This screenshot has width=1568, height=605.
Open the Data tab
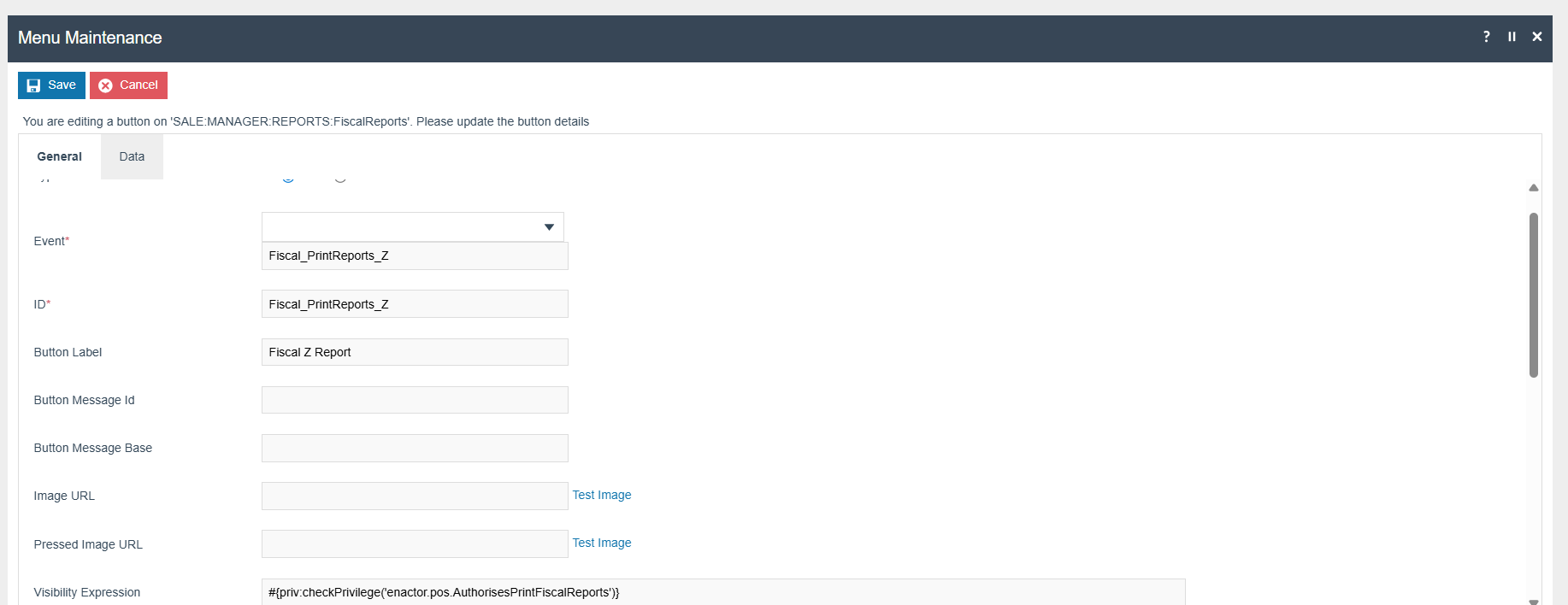click(132, 156)
